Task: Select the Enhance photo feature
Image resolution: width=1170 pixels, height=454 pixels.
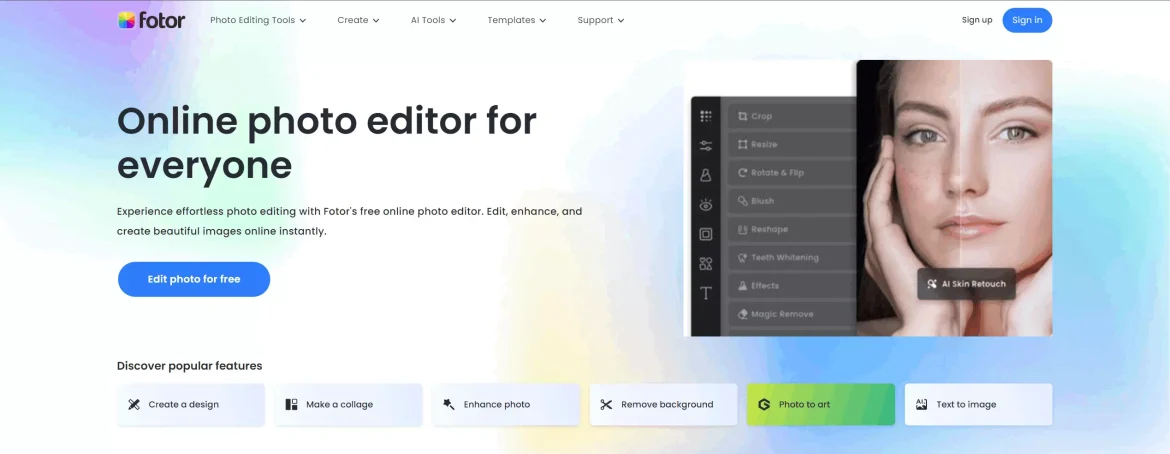Action: (506, 405)
